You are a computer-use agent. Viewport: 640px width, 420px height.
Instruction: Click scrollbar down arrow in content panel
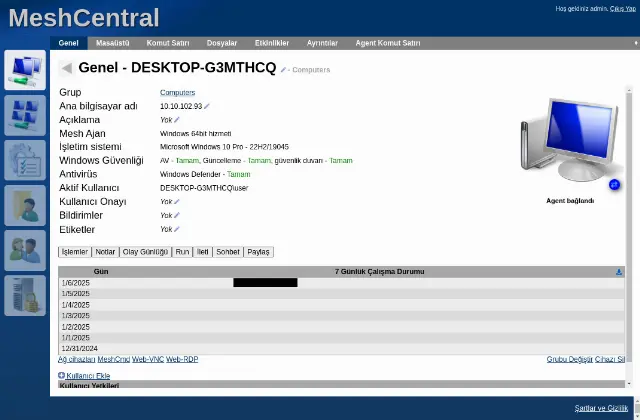point(629,384)
